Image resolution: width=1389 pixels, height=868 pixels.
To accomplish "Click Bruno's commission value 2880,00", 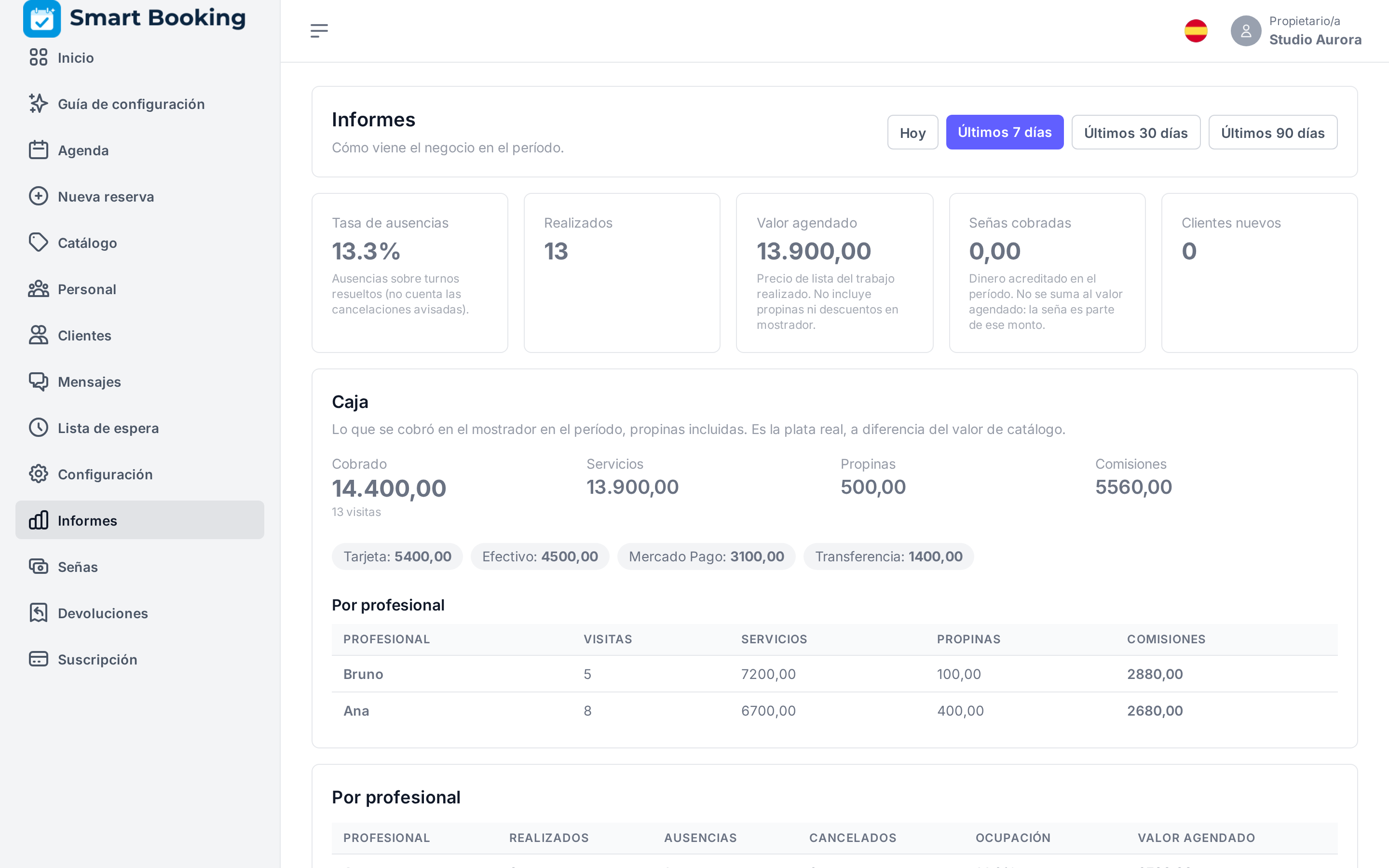I will pos(1155,674).
